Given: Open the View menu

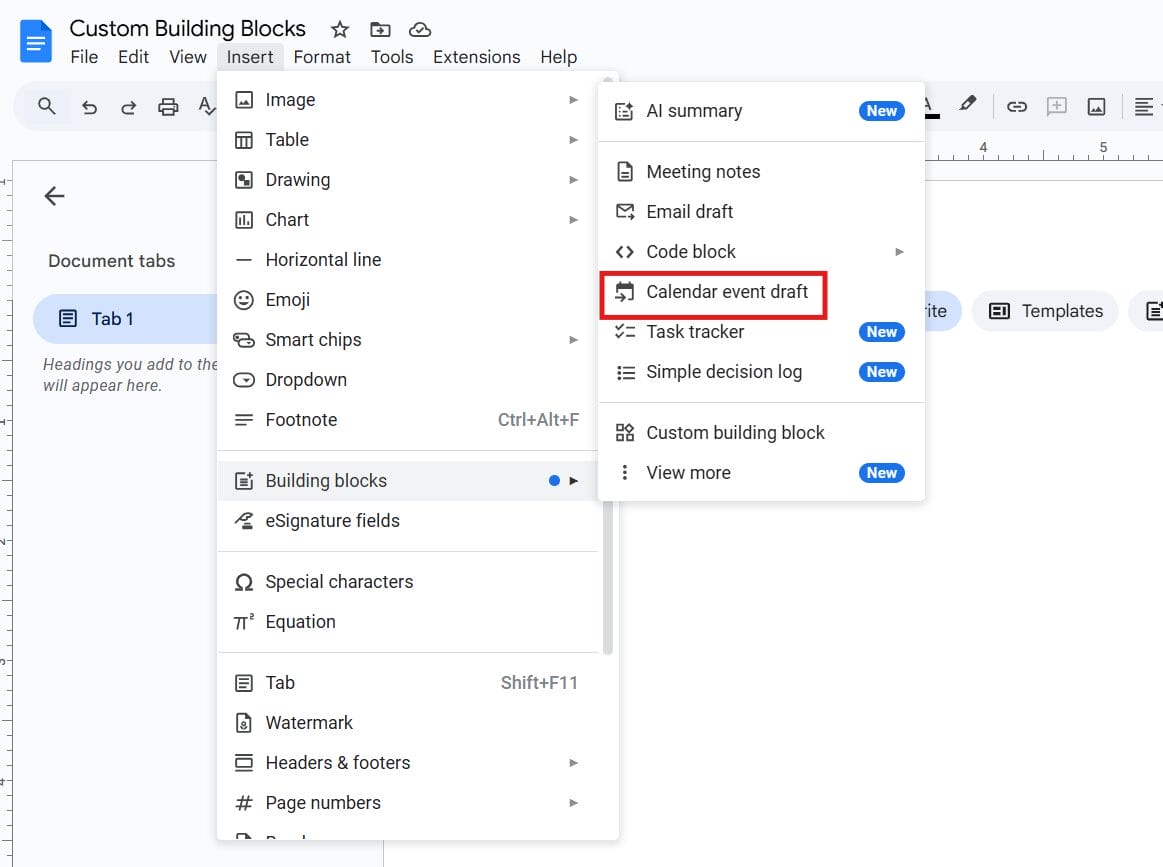Looking at the screenshot, I should (x=188, y=57).
